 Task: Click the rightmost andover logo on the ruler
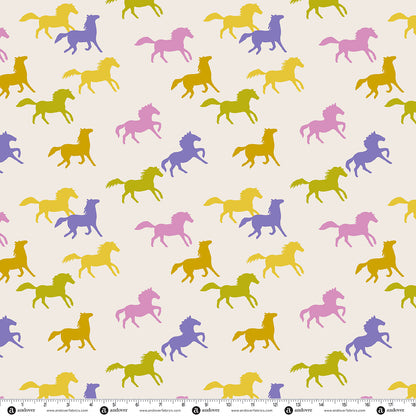click(381, 410)
